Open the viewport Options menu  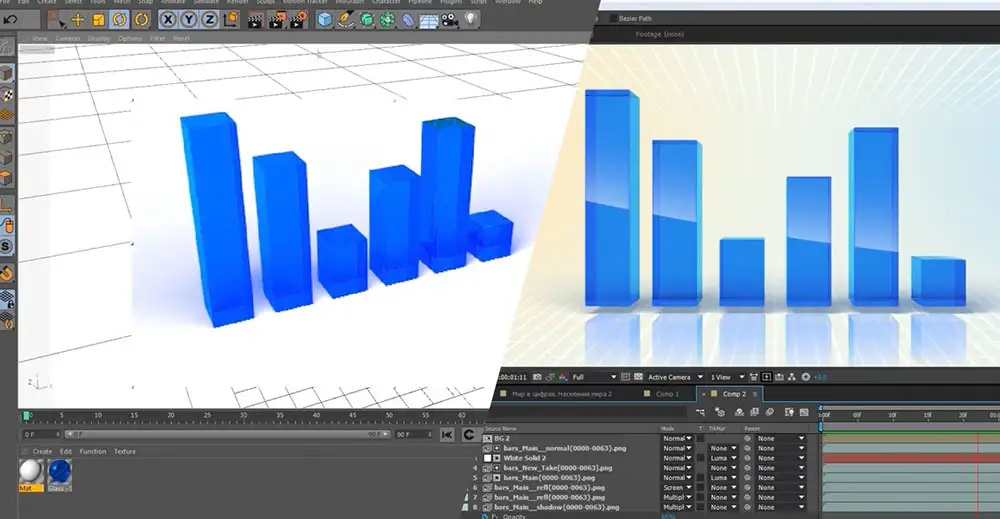click(129, 38)
